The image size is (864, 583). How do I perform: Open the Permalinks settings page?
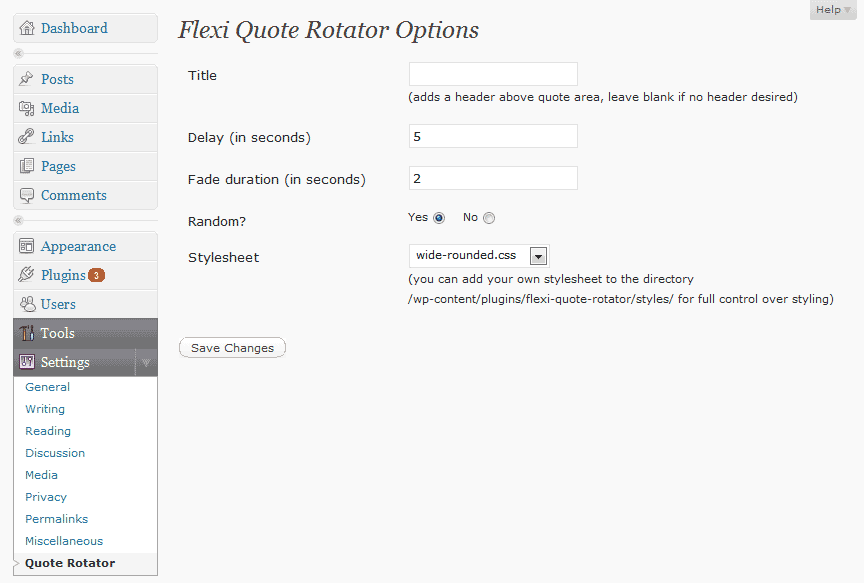pos(57,519)
